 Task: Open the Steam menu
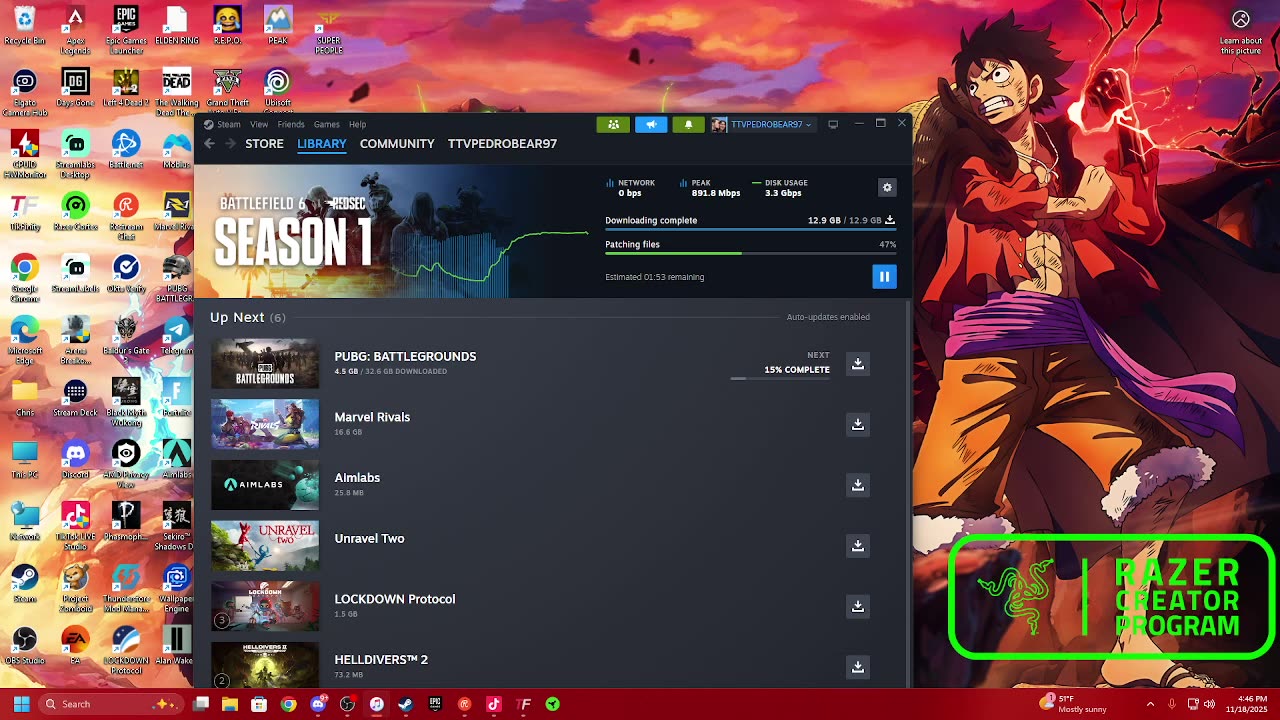[229, 124]
